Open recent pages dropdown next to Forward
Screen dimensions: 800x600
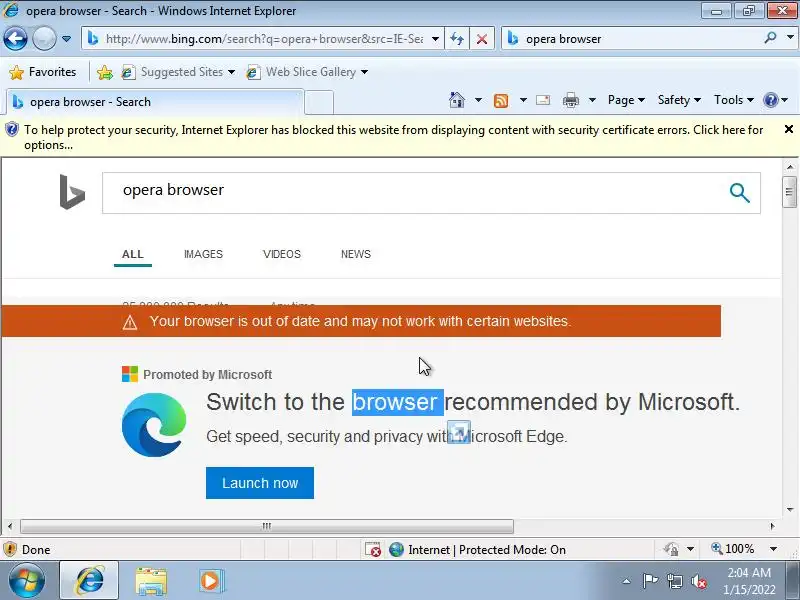coord(66,39)
